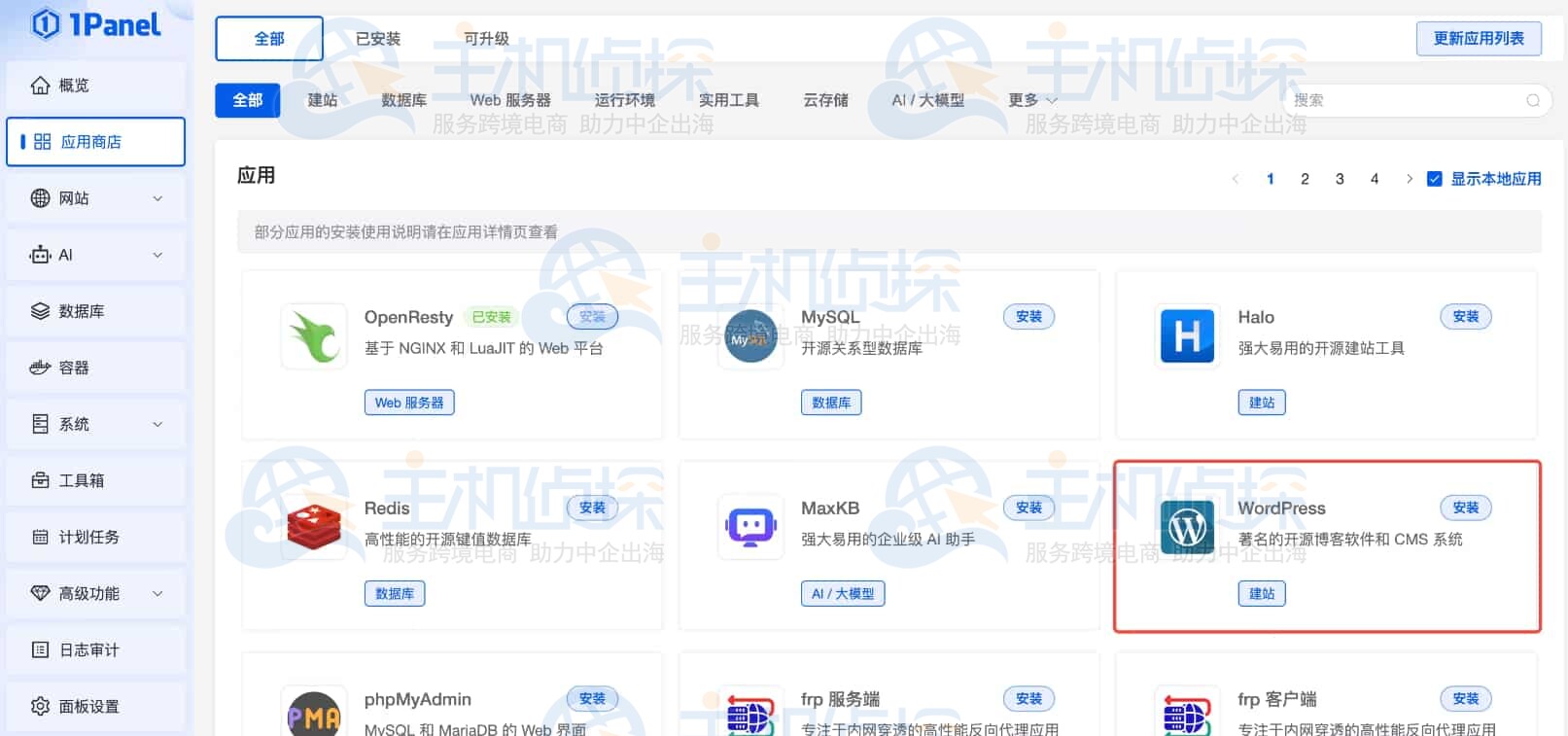Image resolution: width=1568 pixels, height=736 pixels.
Task: Click the document icon beside 系统
Action: click(40, 424)
